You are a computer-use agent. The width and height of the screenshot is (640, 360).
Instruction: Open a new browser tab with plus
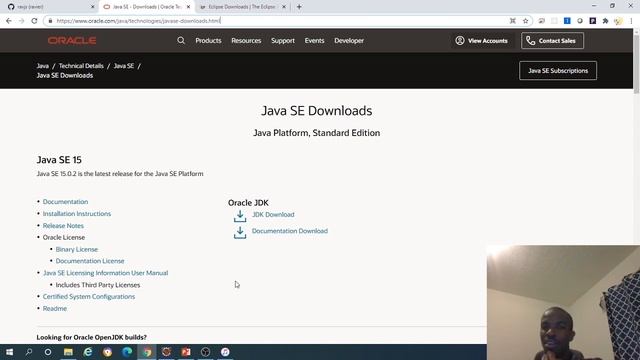pyautogui.click(x=299, y=7)
